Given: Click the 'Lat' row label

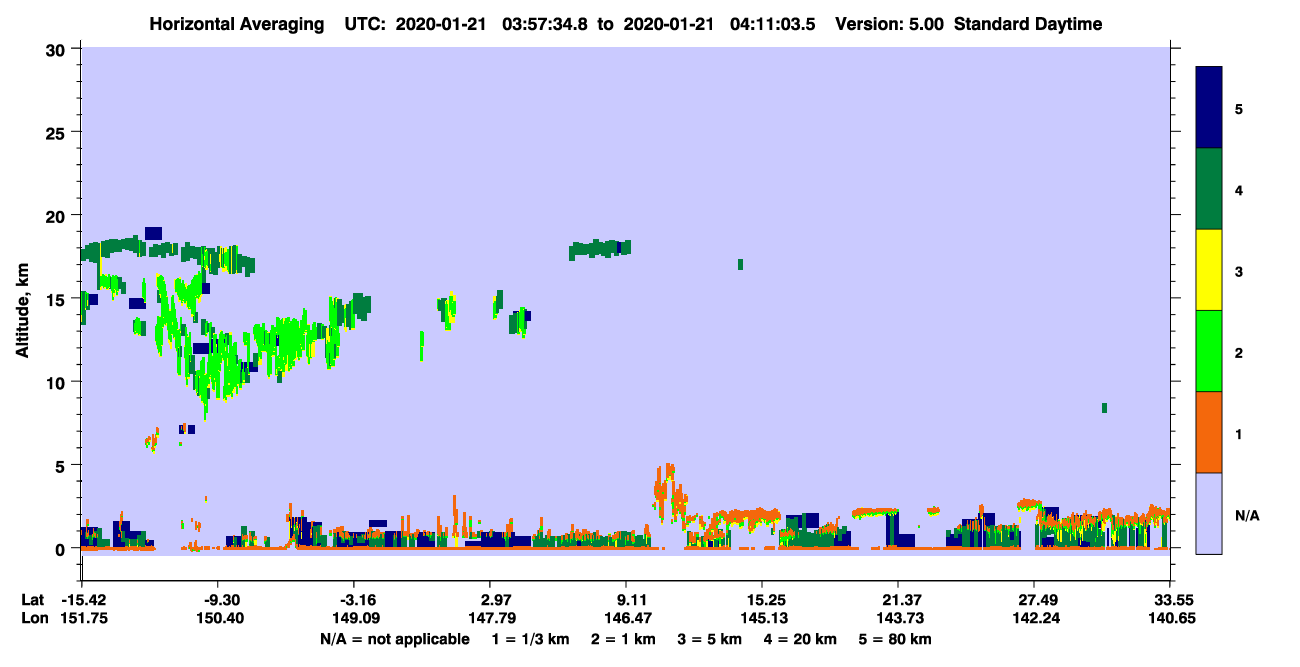Looking at the screenshot, I should (31, 600).
